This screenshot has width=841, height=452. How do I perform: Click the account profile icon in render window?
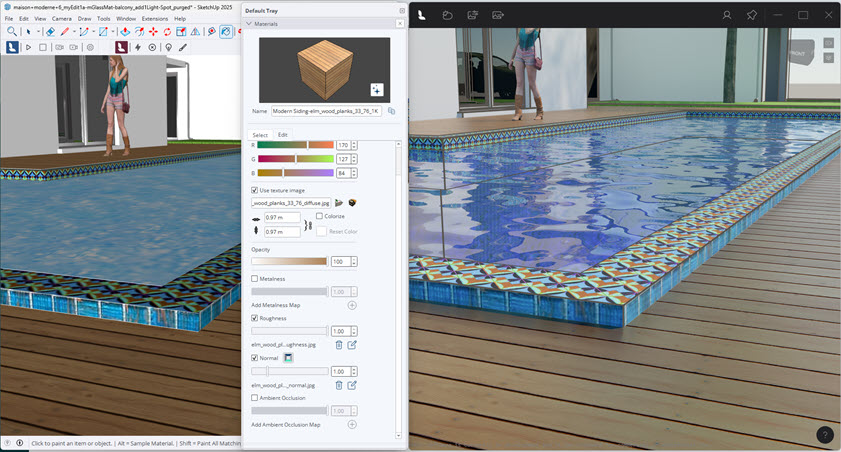click(x=727, y=15)
